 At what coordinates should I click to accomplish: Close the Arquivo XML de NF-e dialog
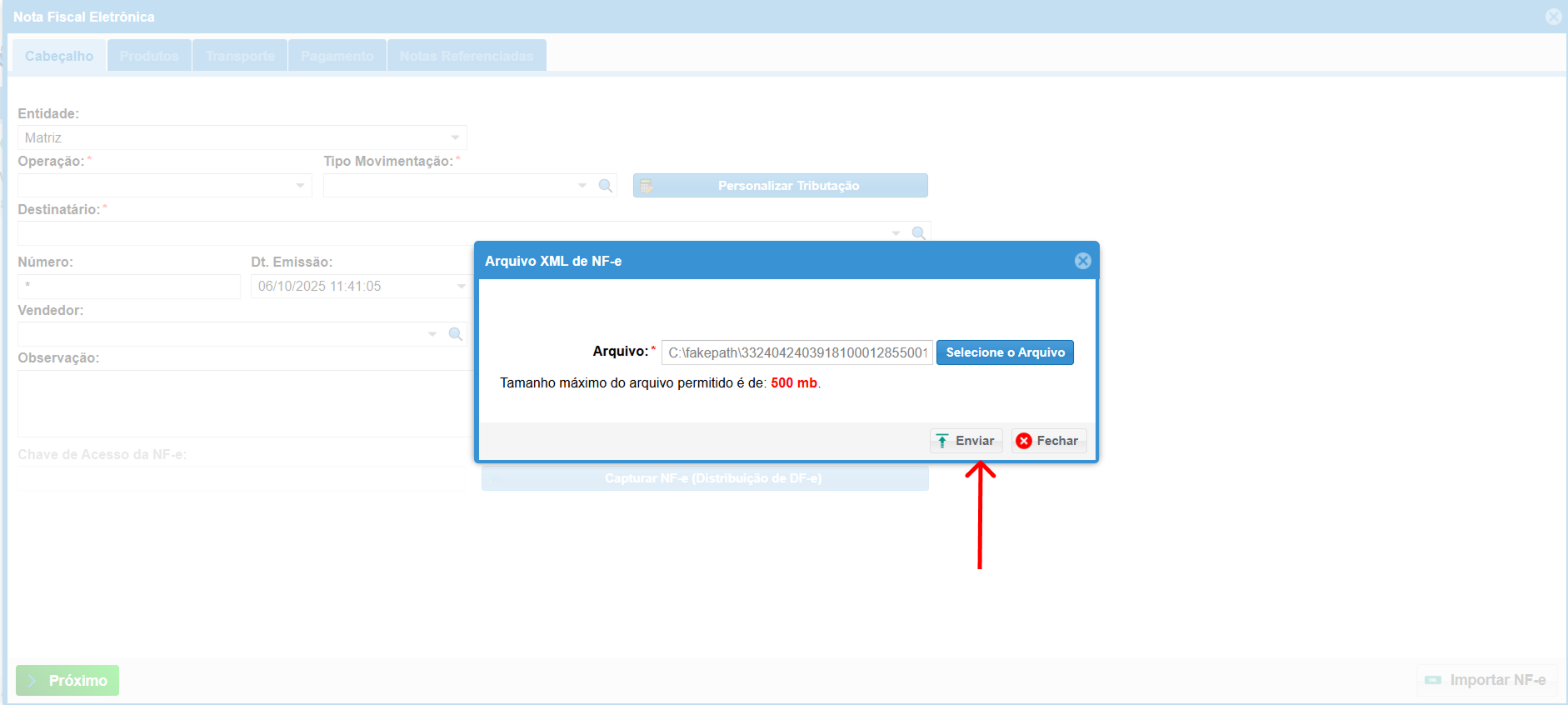pos(1082,261)
